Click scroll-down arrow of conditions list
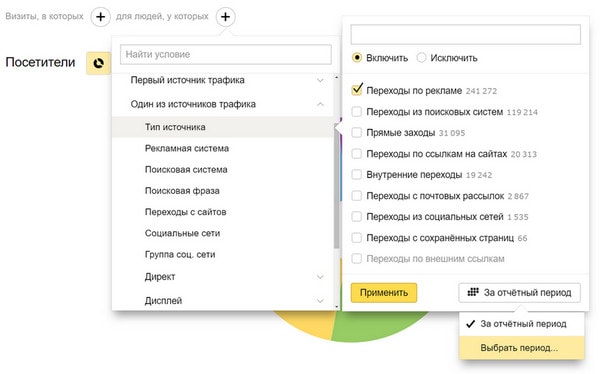Image resolution: width=600 pixels, height=374 pixels. [336, 306]
